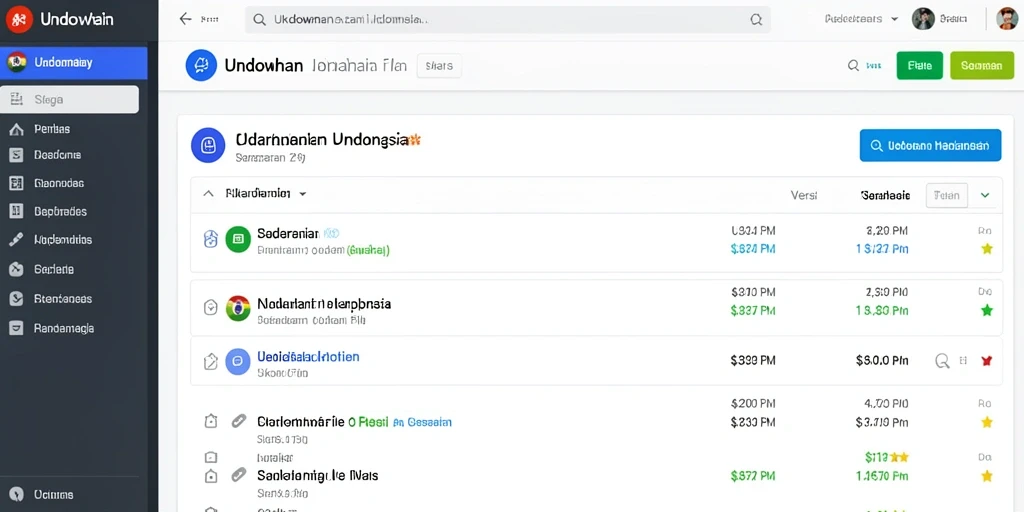Click the green Sederanian row icon
The height and width of the screenshot is (512, 1024).
(238, 240)
